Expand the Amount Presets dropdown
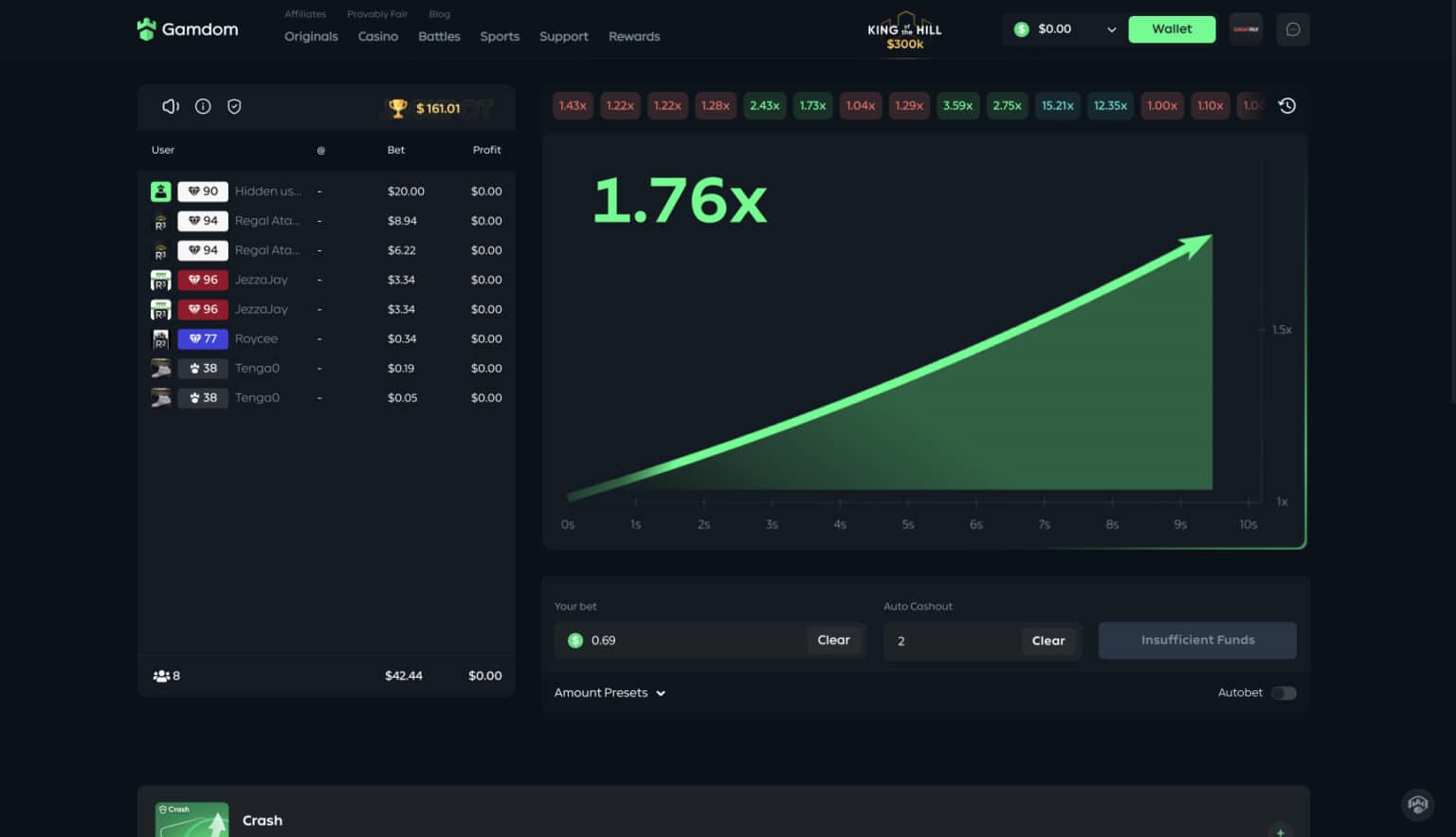This screenshot has width=1456, height=837. point(610,693)
